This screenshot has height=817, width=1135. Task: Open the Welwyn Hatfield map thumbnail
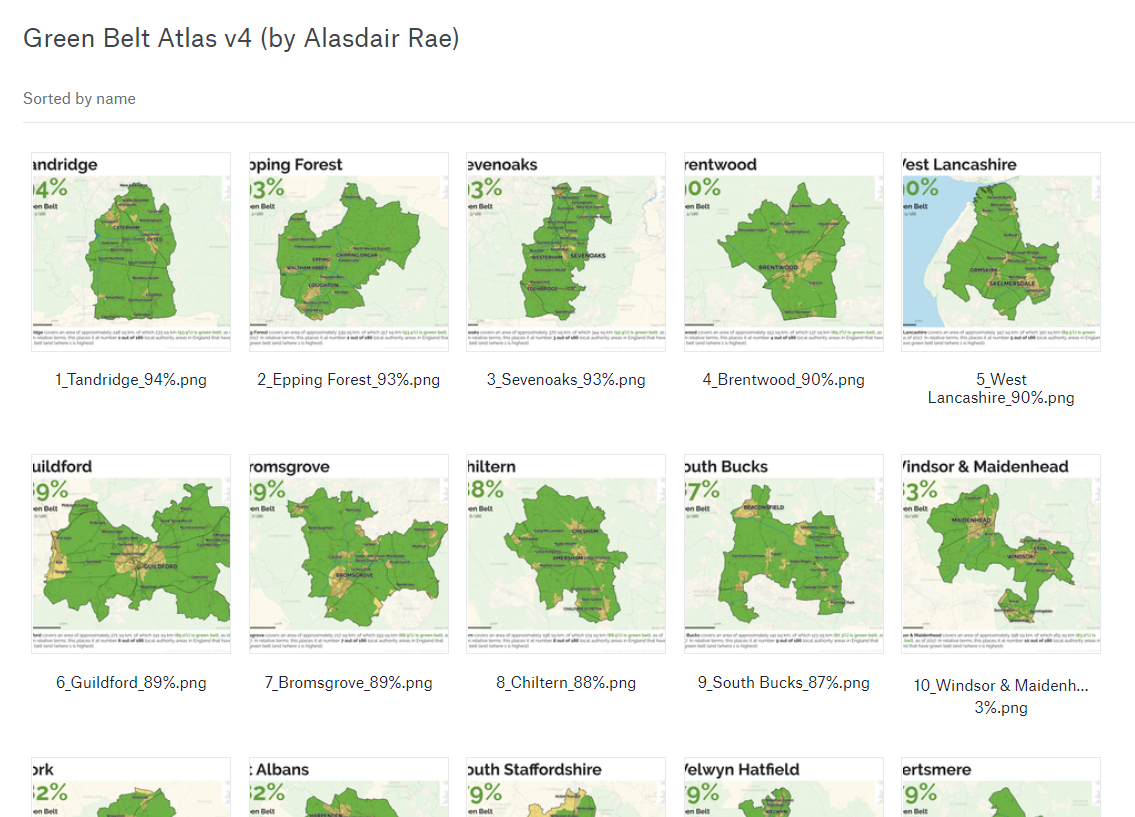click(783, 790)
